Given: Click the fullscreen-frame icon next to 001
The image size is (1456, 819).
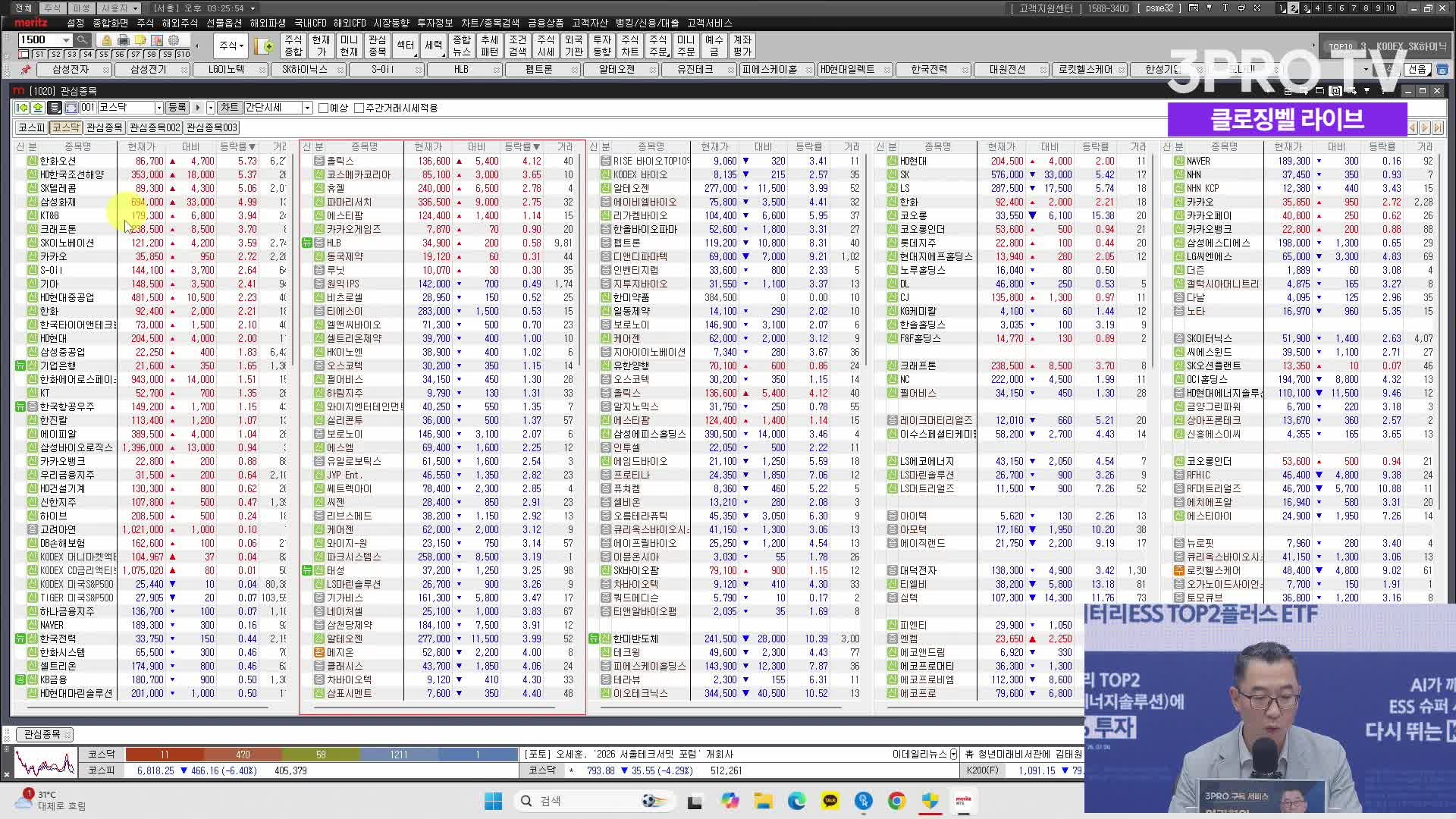Looking at the screenshot, I should point(71,108).
